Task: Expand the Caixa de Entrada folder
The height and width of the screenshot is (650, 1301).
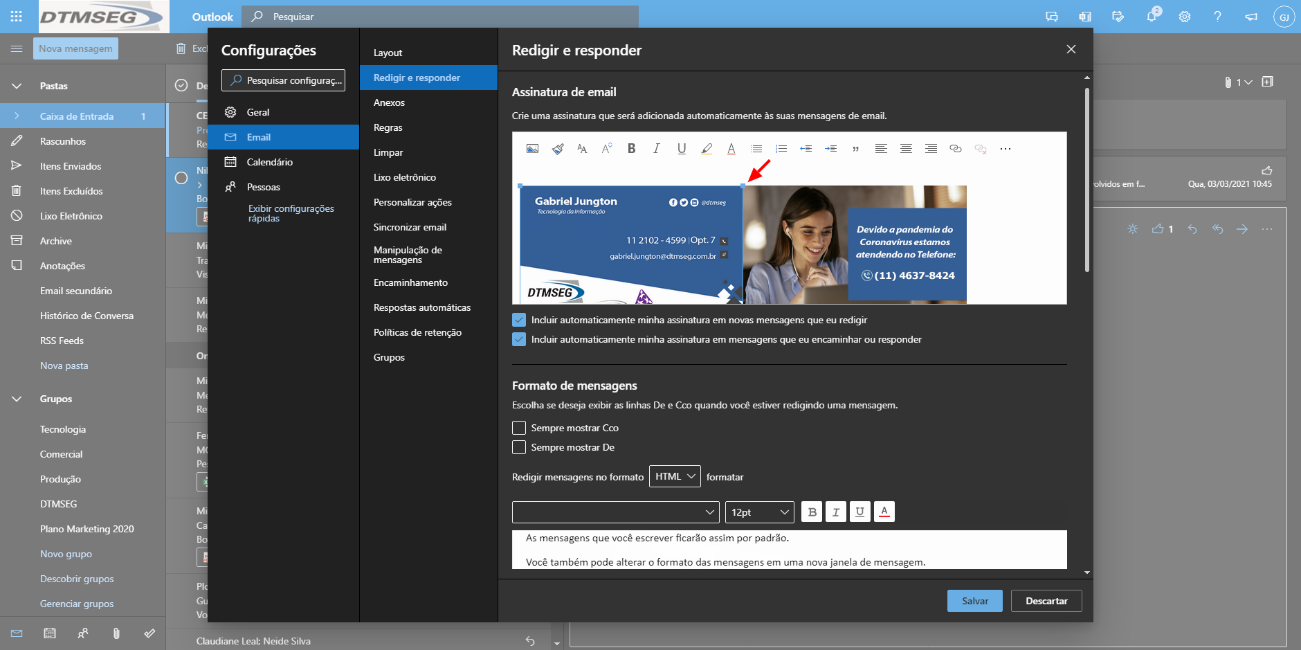Action: coord(16,116)
